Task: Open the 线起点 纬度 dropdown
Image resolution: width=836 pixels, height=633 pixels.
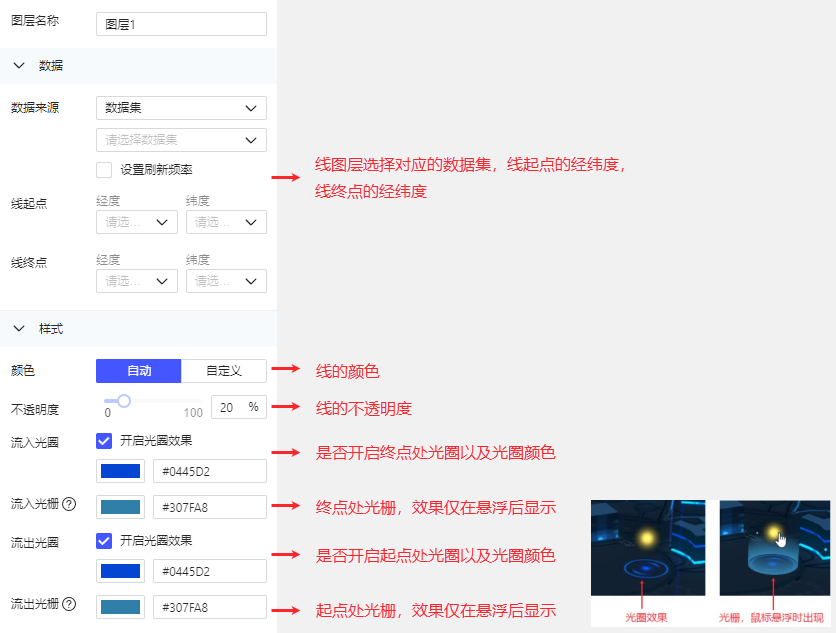Action: click(226, 222)
